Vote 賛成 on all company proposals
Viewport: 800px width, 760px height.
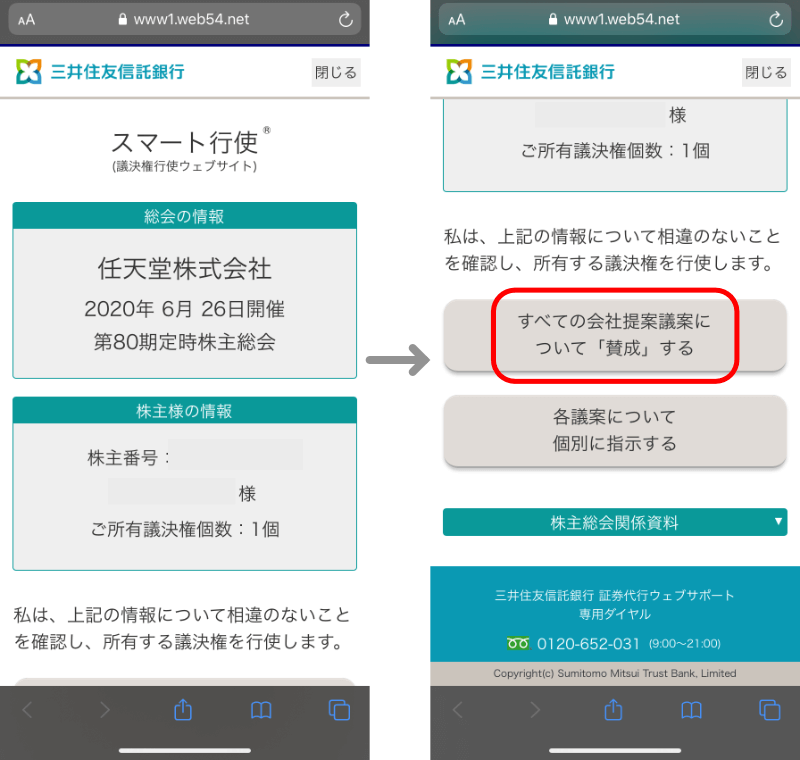tap(615, 335)
